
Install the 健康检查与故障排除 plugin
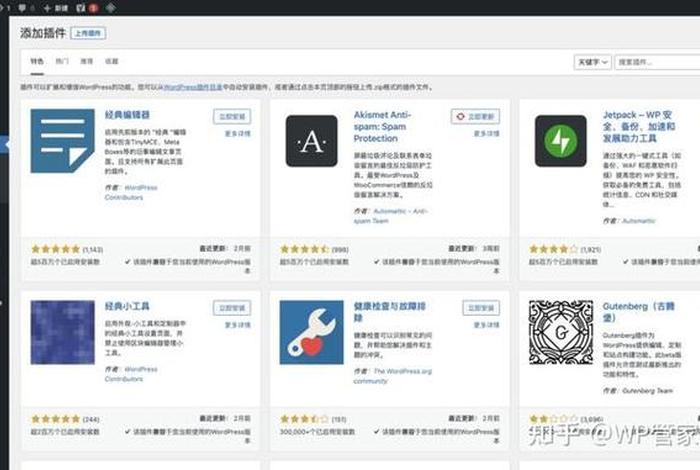pos(481,308)
